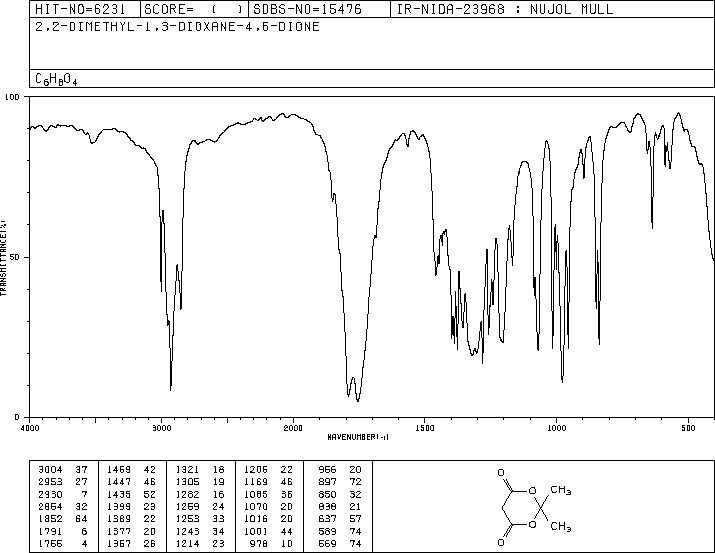This screenshot has height=553, width=715.
Task: Click the carbonyl absorption trough near 1766
Action: pos(358,399)
